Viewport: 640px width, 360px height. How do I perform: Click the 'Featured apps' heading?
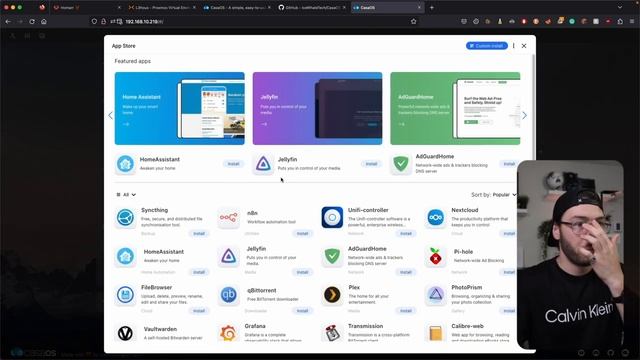tap(133, 61)
